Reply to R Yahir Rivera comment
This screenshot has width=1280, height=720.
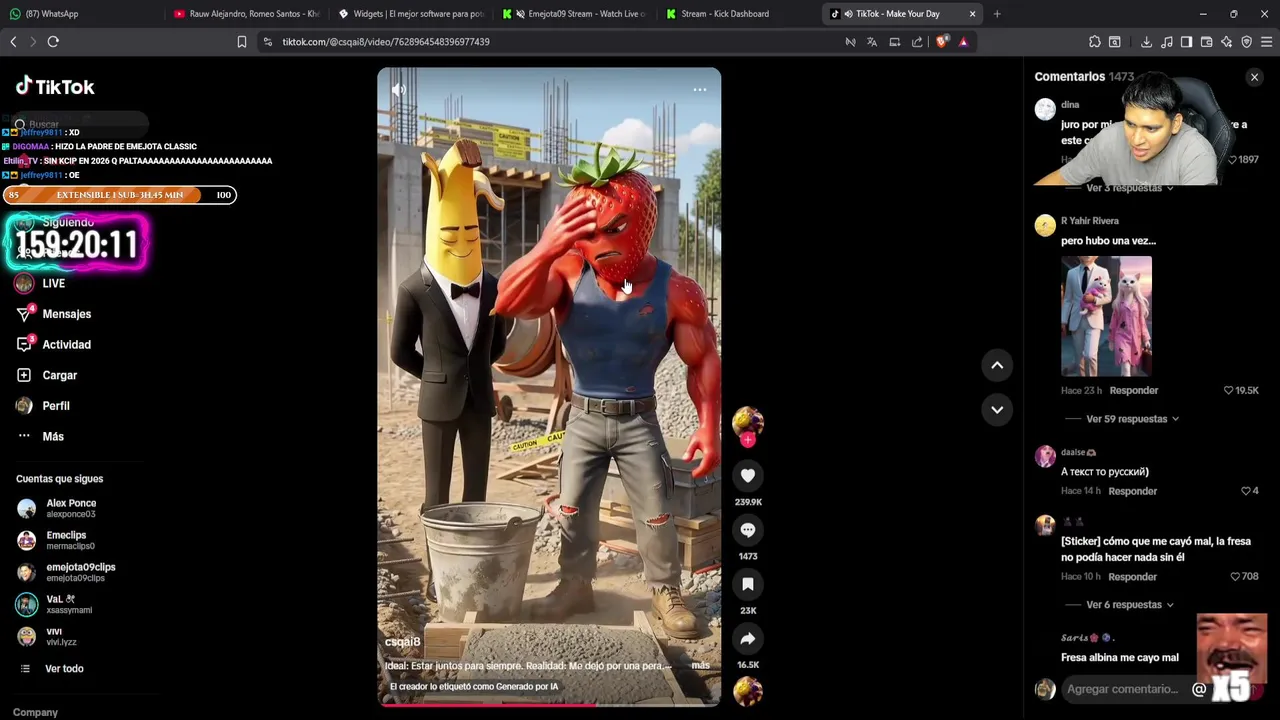tap(1133, 391)
